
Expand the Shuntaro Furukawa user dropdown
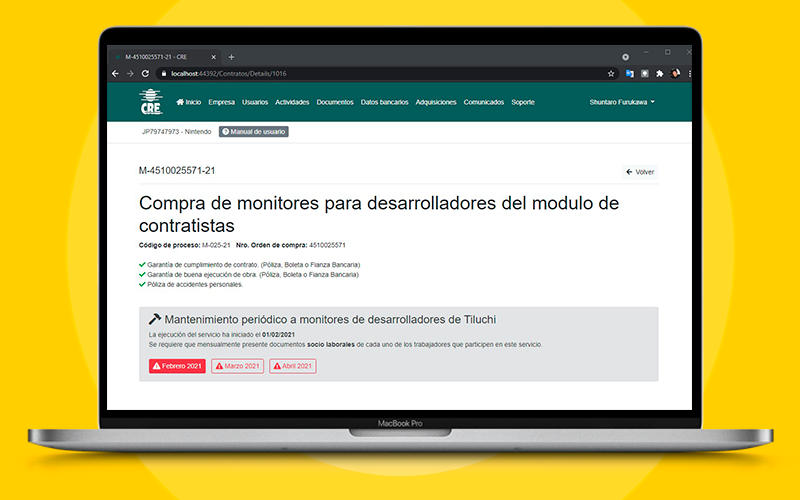tap(622, 102)
